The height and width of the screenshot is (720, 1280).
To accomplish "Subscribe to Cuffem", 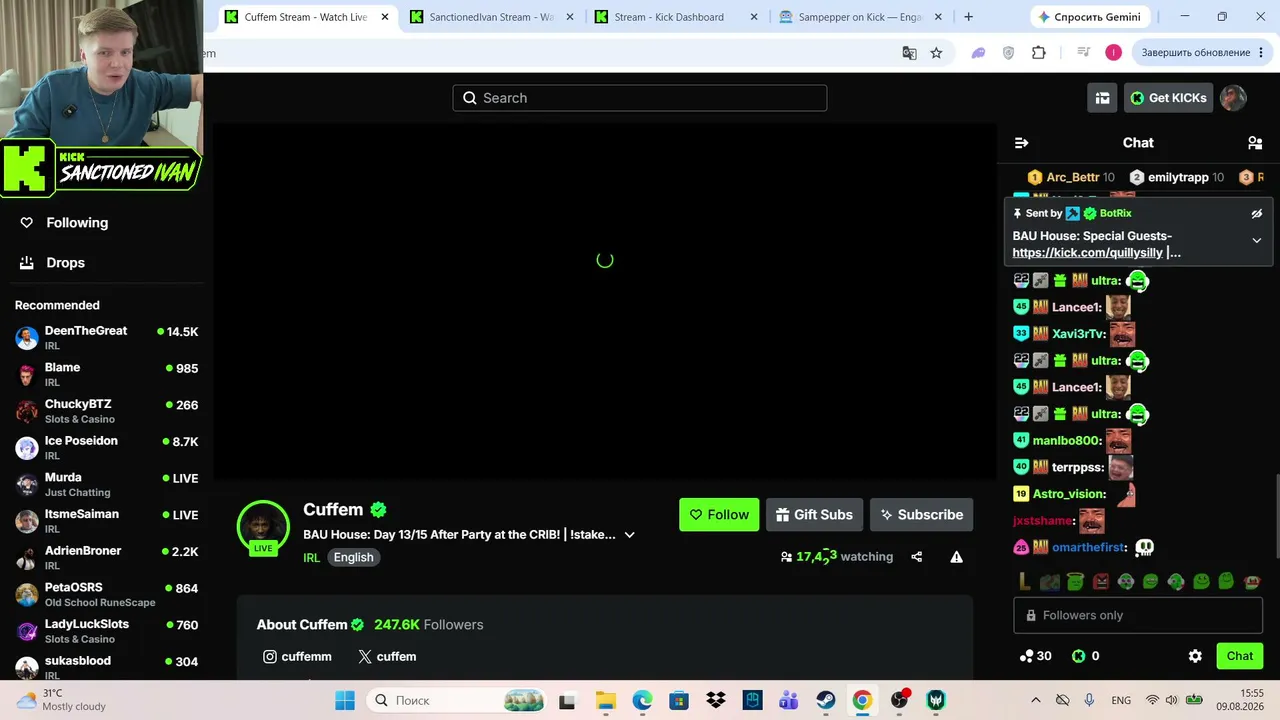I will coord(921,515).
